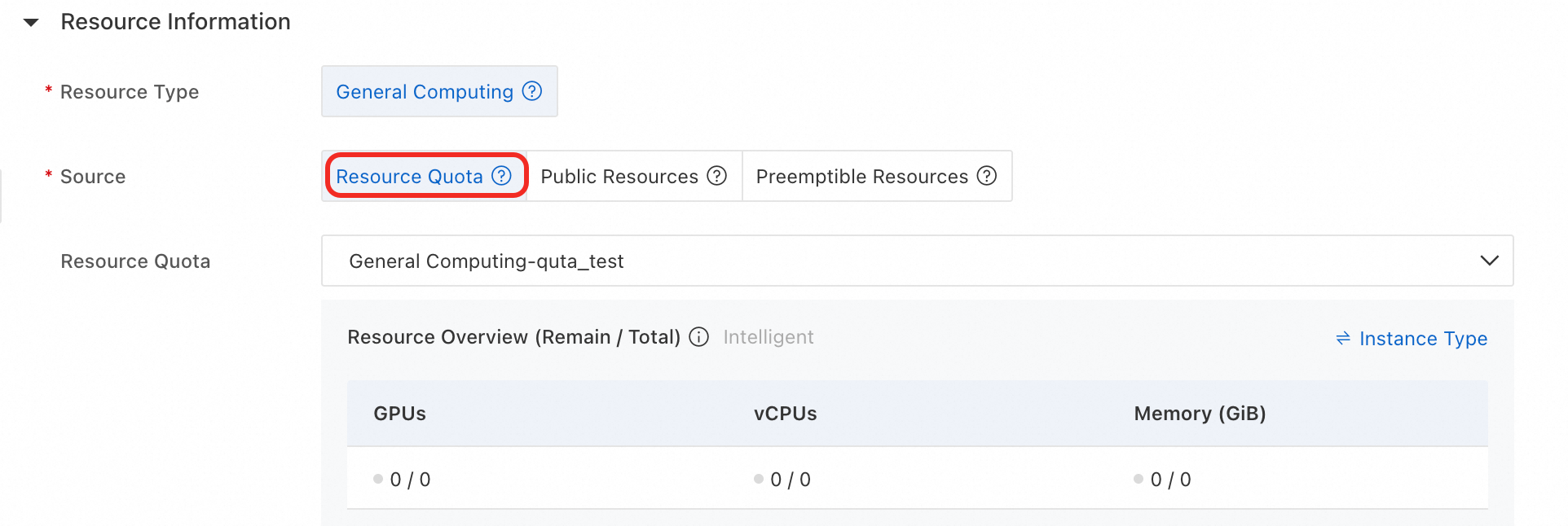Screen dimensions: 1568x526
Task: Click the vCPUs column header
Action: click(785, 414)
